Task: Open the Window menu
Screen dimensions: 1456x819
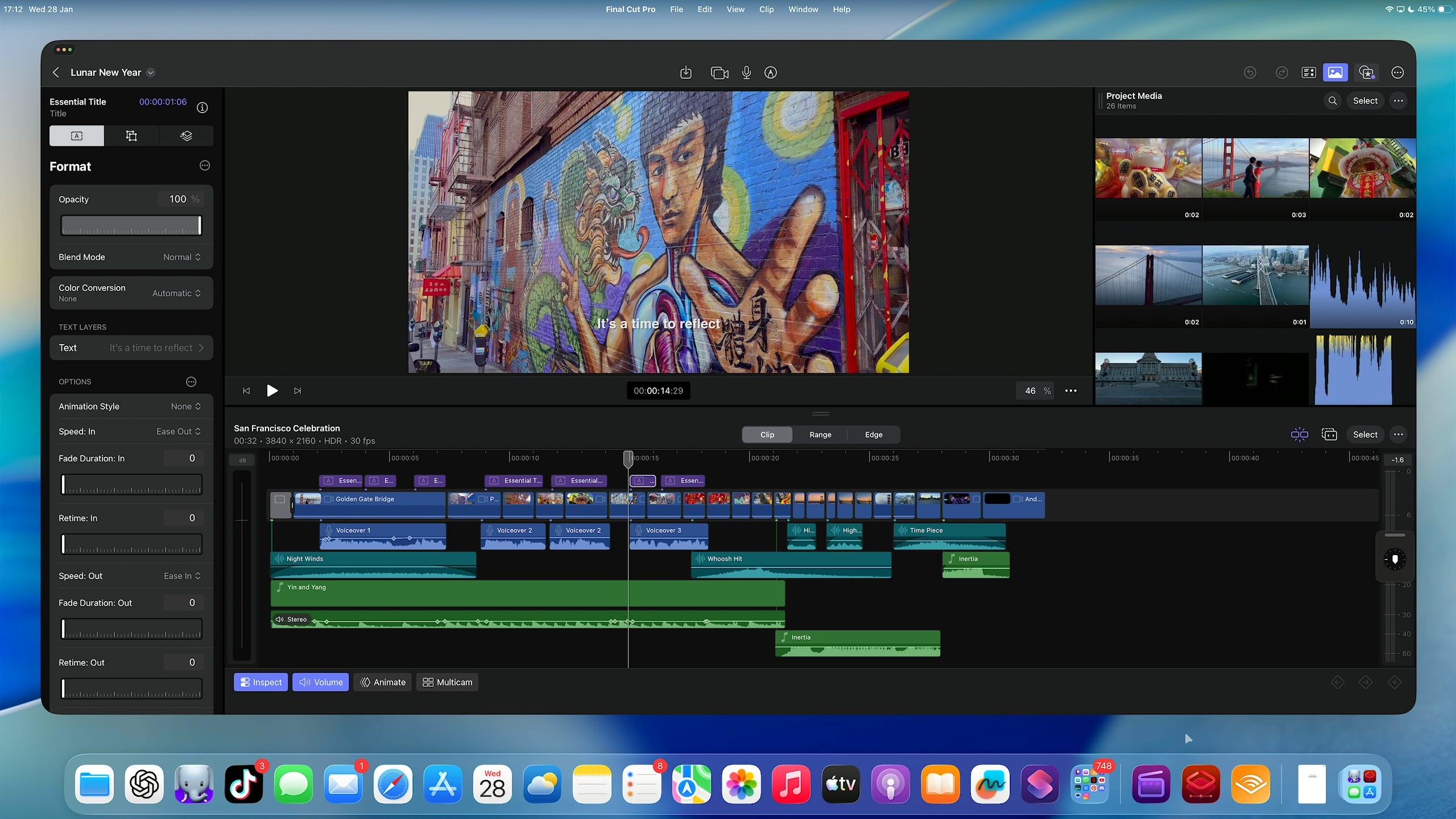Action: (x=803, y=9)
